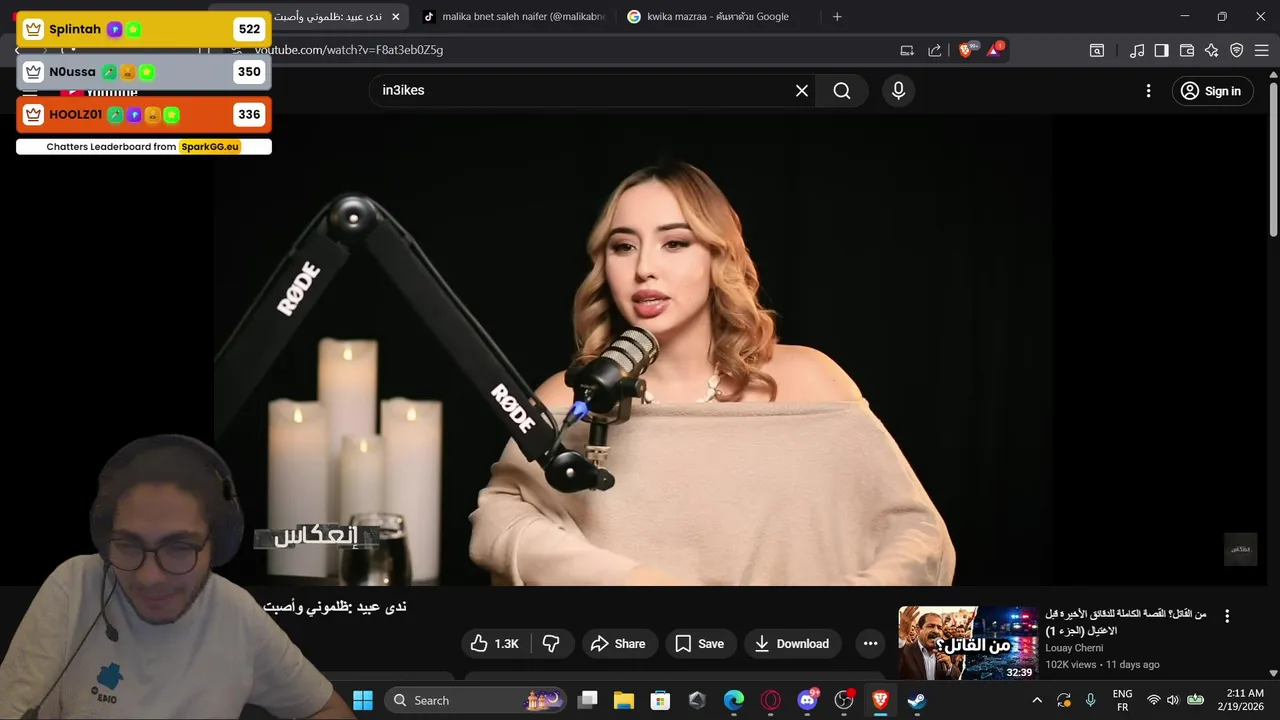Toggle the Brave sidebar panel icon
This screenshot has width=1280, height=720.
click(1161, 50)
